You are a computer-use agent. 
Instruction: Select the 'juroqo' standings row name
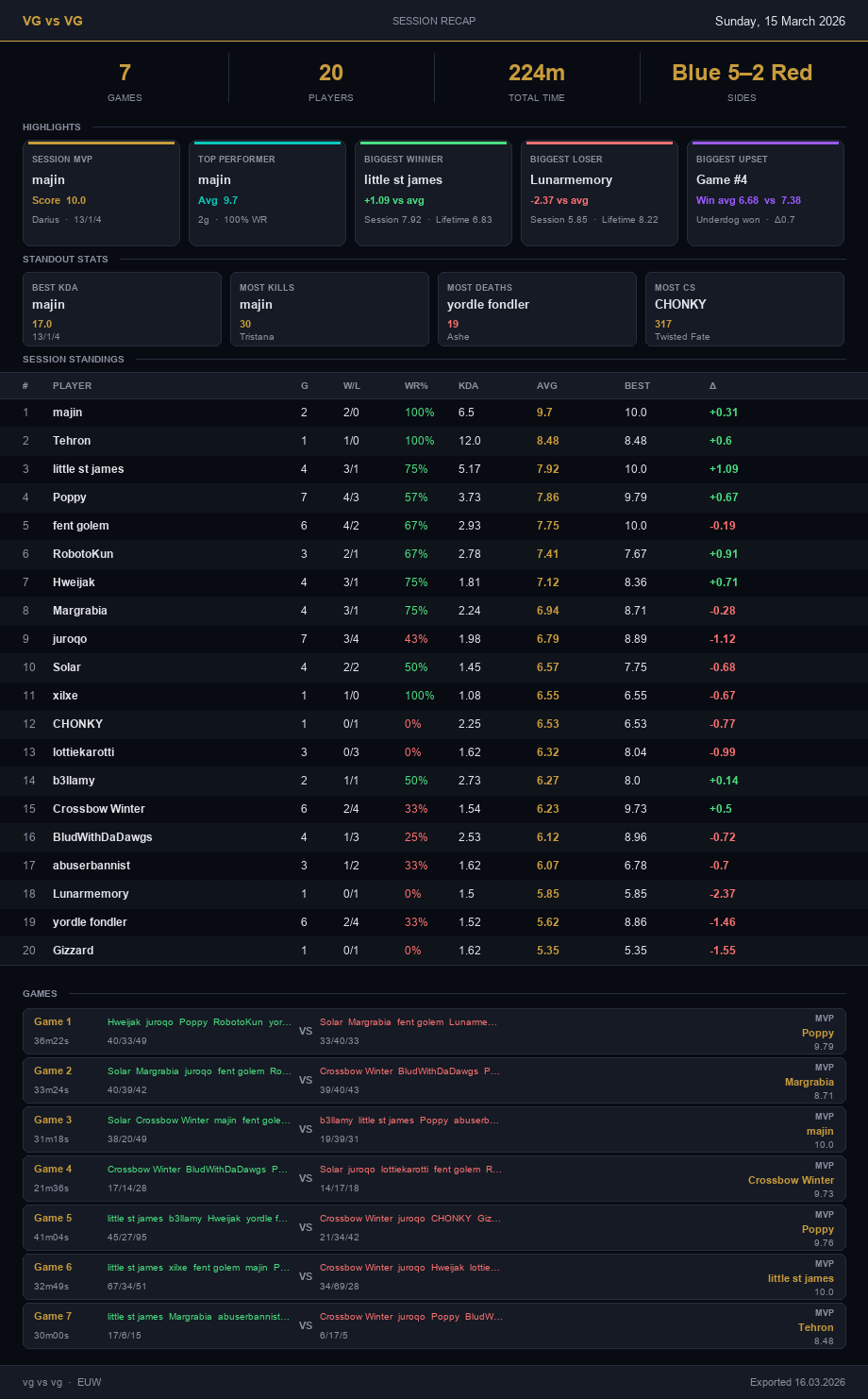click(70, 639)
